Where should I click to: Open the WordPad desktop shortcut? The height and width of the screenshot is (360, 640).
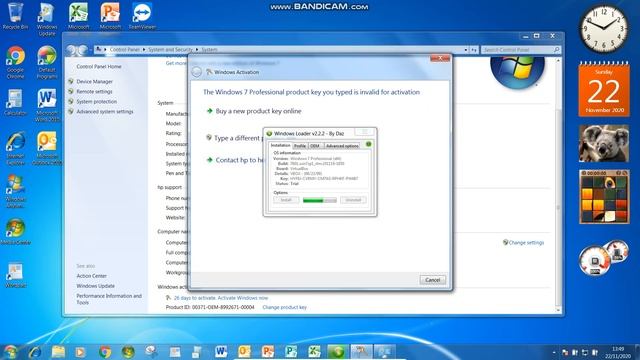click(x=15, y=276)
